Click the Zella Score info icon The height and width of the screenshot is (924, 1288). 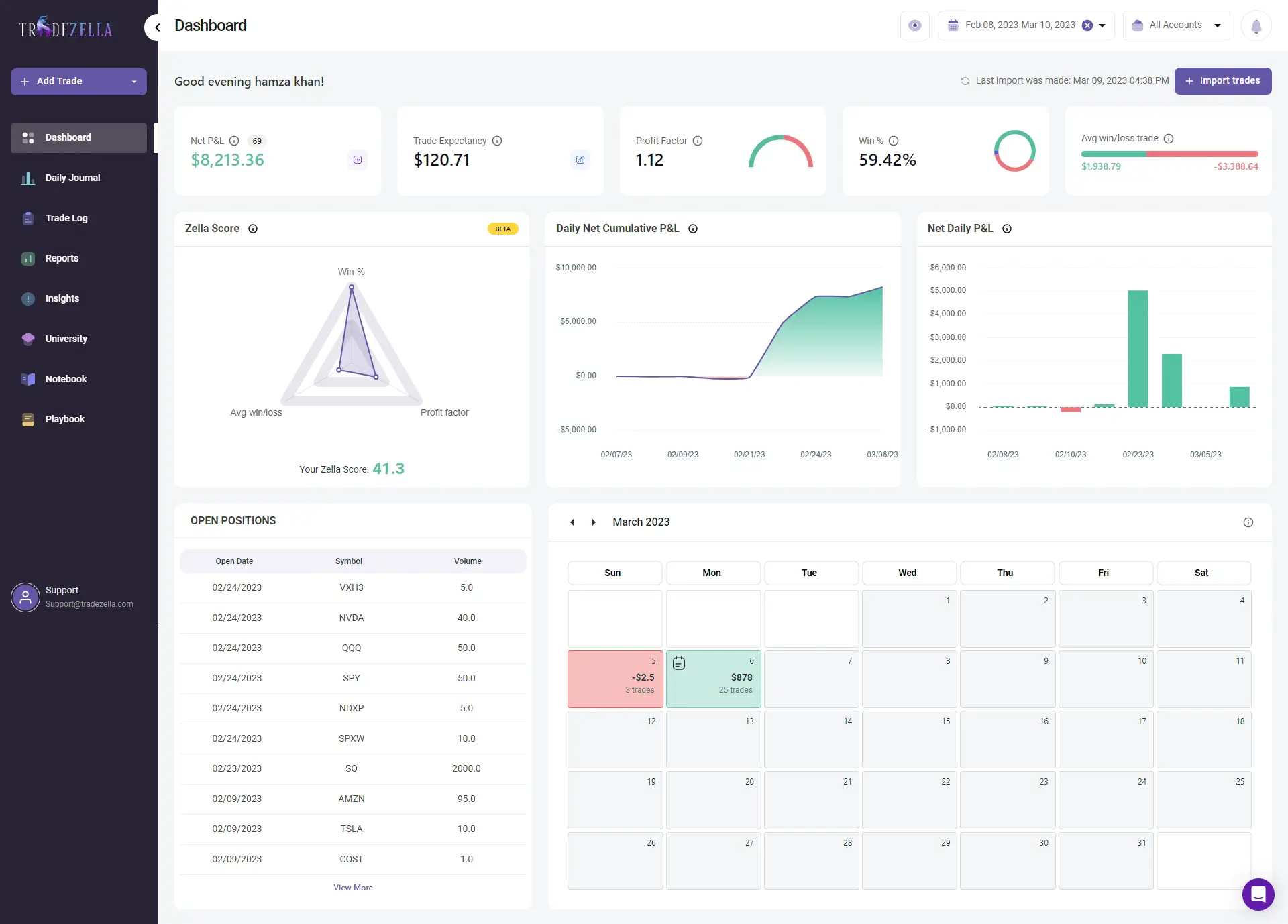point(253,229)
